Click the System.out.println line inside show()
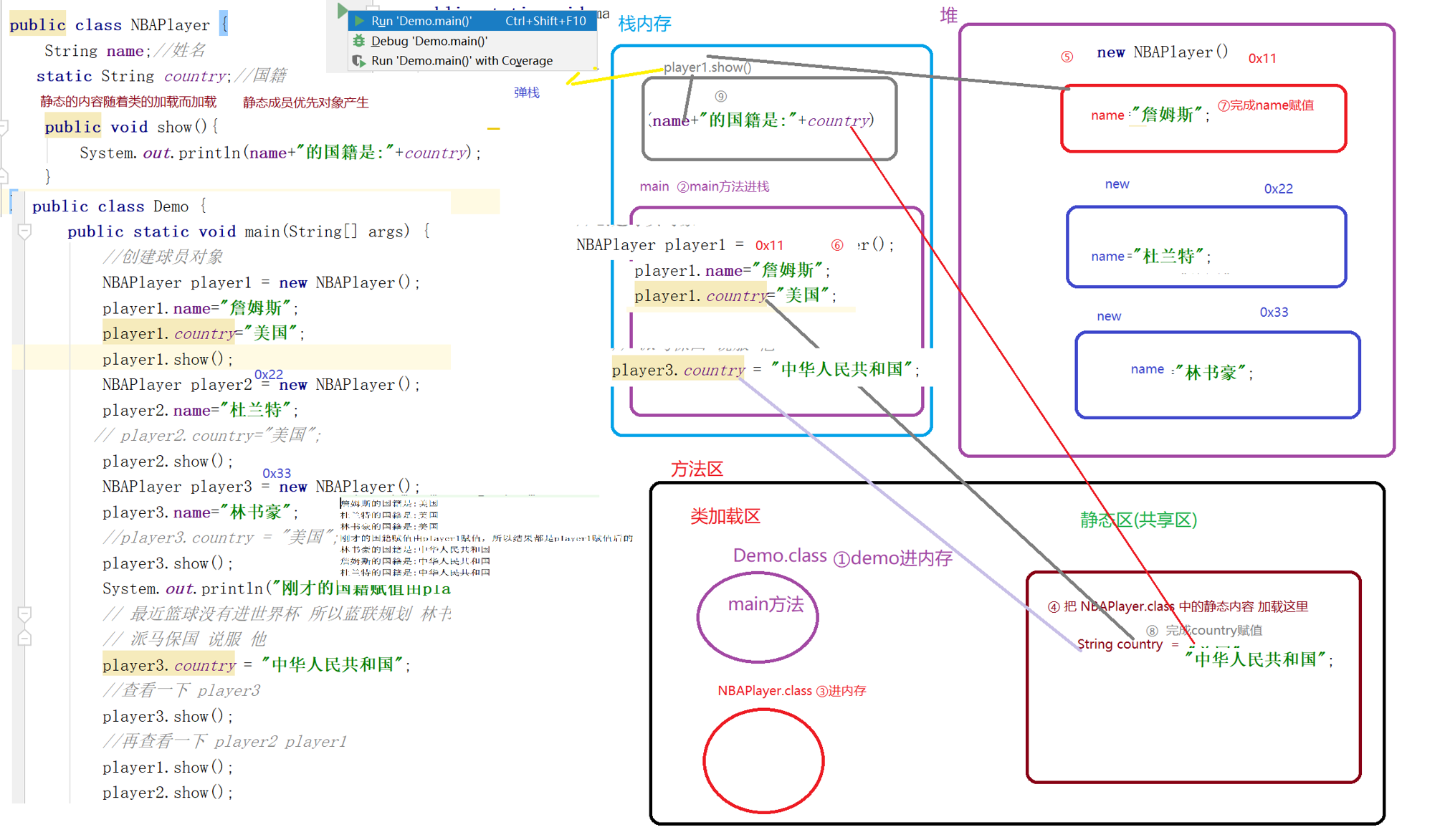The height and width of the screenshot is (840, 1445). point(280,153)
